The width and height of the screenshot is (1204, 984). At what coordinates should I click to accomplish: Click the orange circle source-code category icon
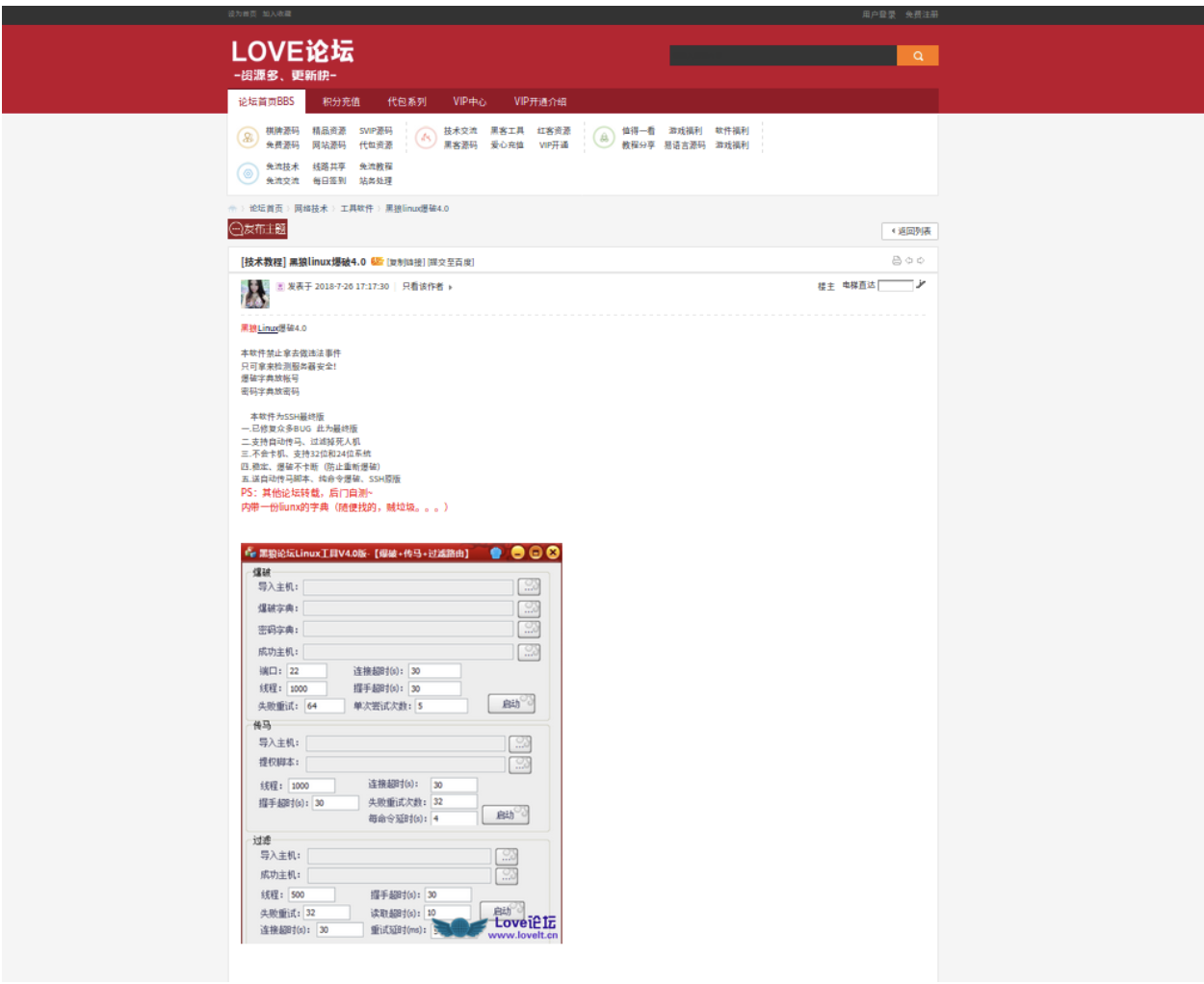click(248, 138)
